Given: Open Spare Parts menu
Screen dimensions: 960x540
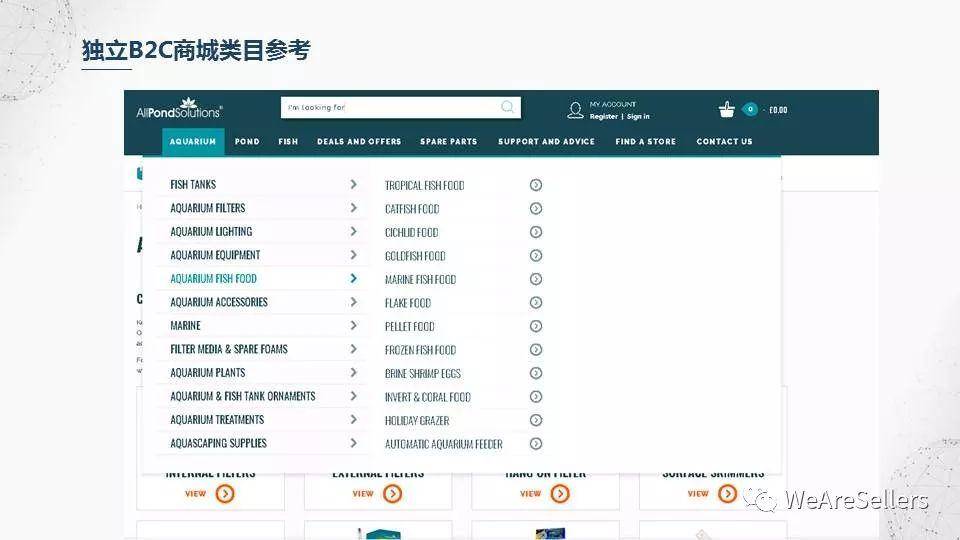Looking at the screenshot, I should point(449,141).
